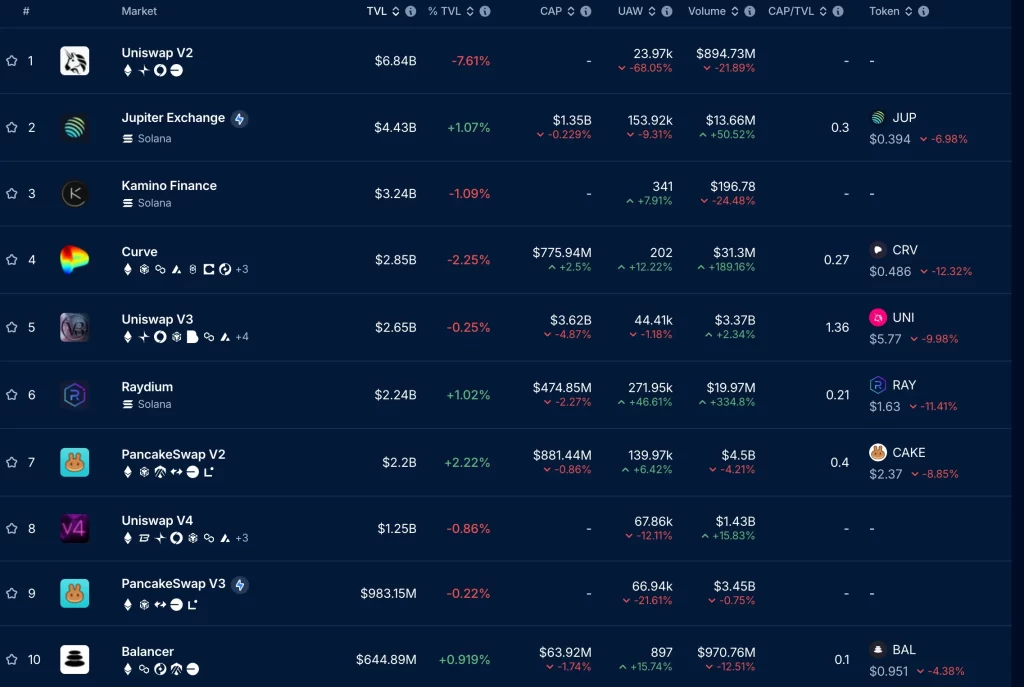
Task: Star the Kamino Finance row
Action: pyautogui.click(x=12, y=193)
